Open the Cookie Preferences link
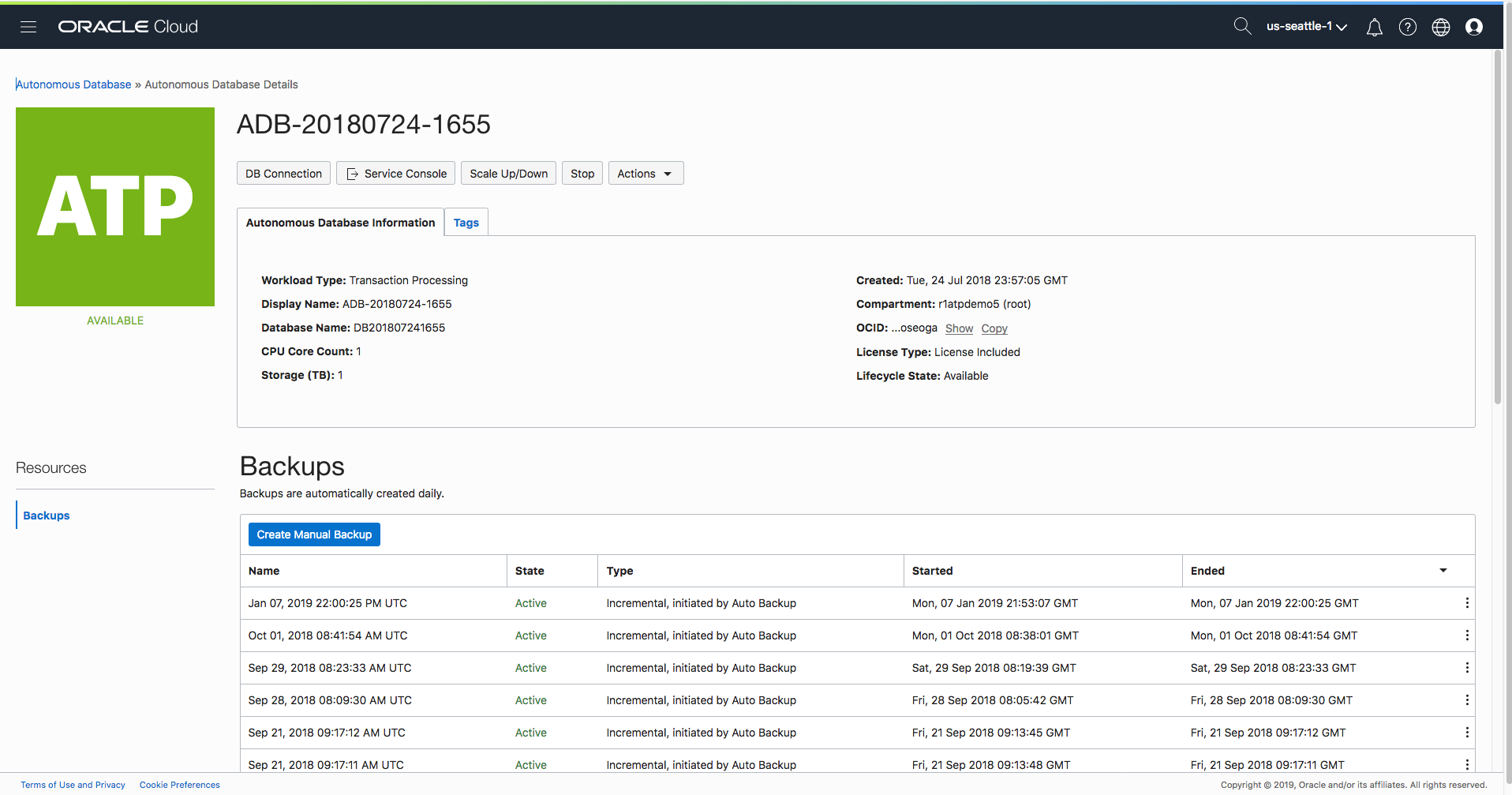 click(180, 785)
